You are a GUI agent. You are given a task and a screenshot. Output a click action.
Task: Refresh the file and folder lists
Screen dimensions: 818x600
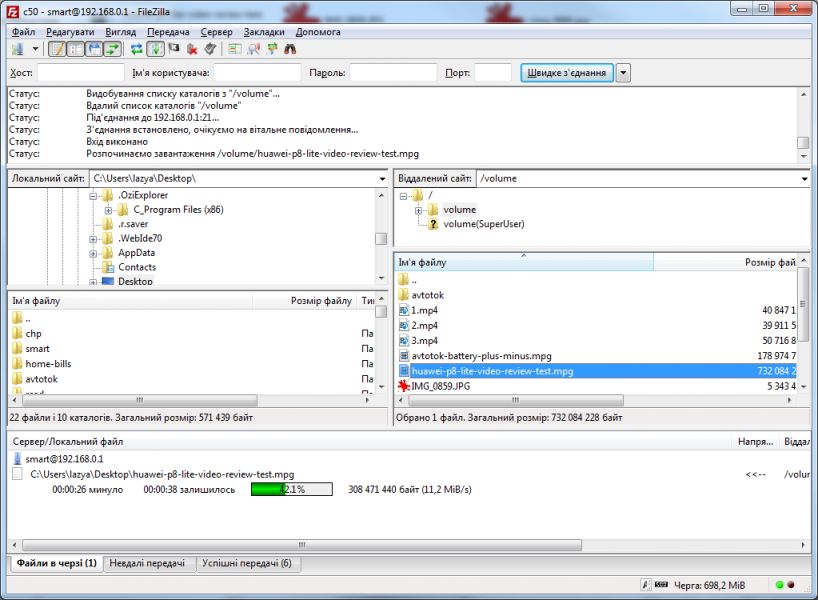click(137, 49)
